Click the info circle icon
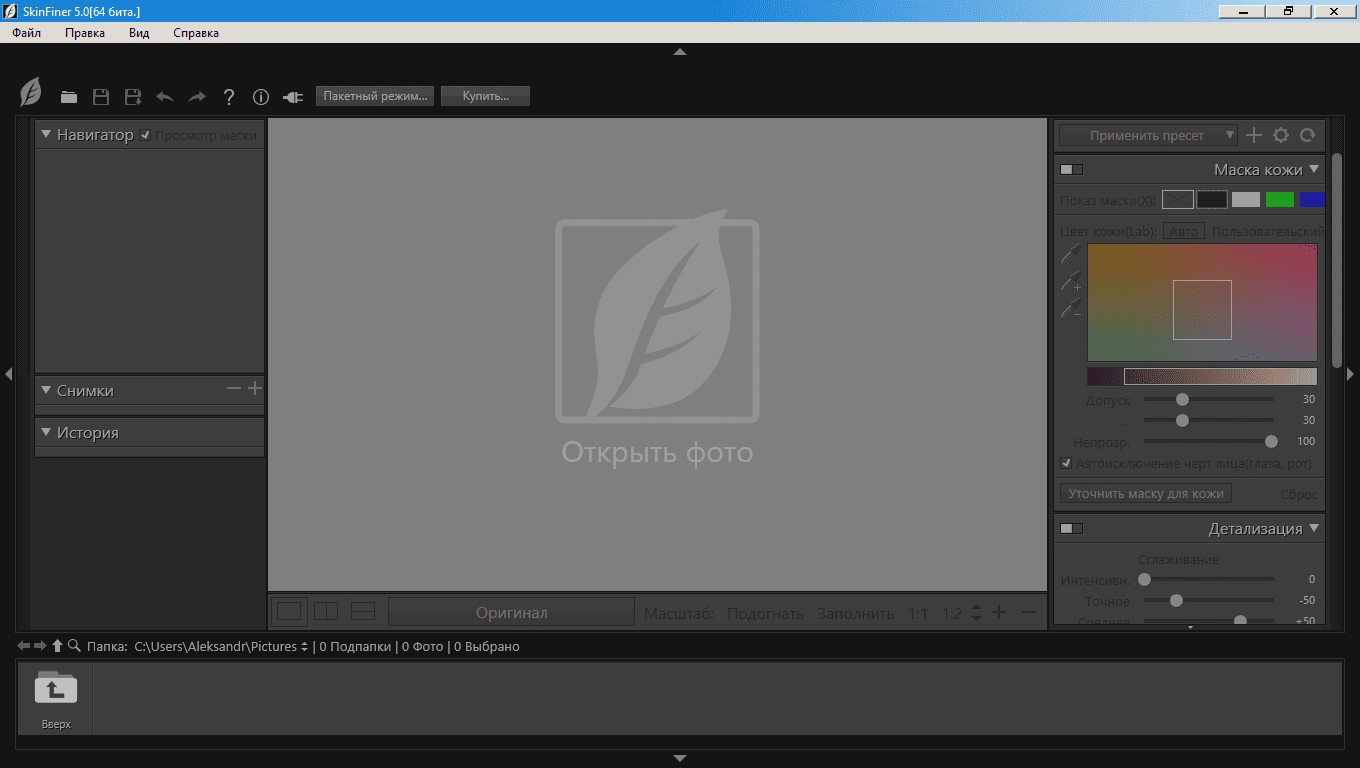1360x768 pixels. (261, 97)
